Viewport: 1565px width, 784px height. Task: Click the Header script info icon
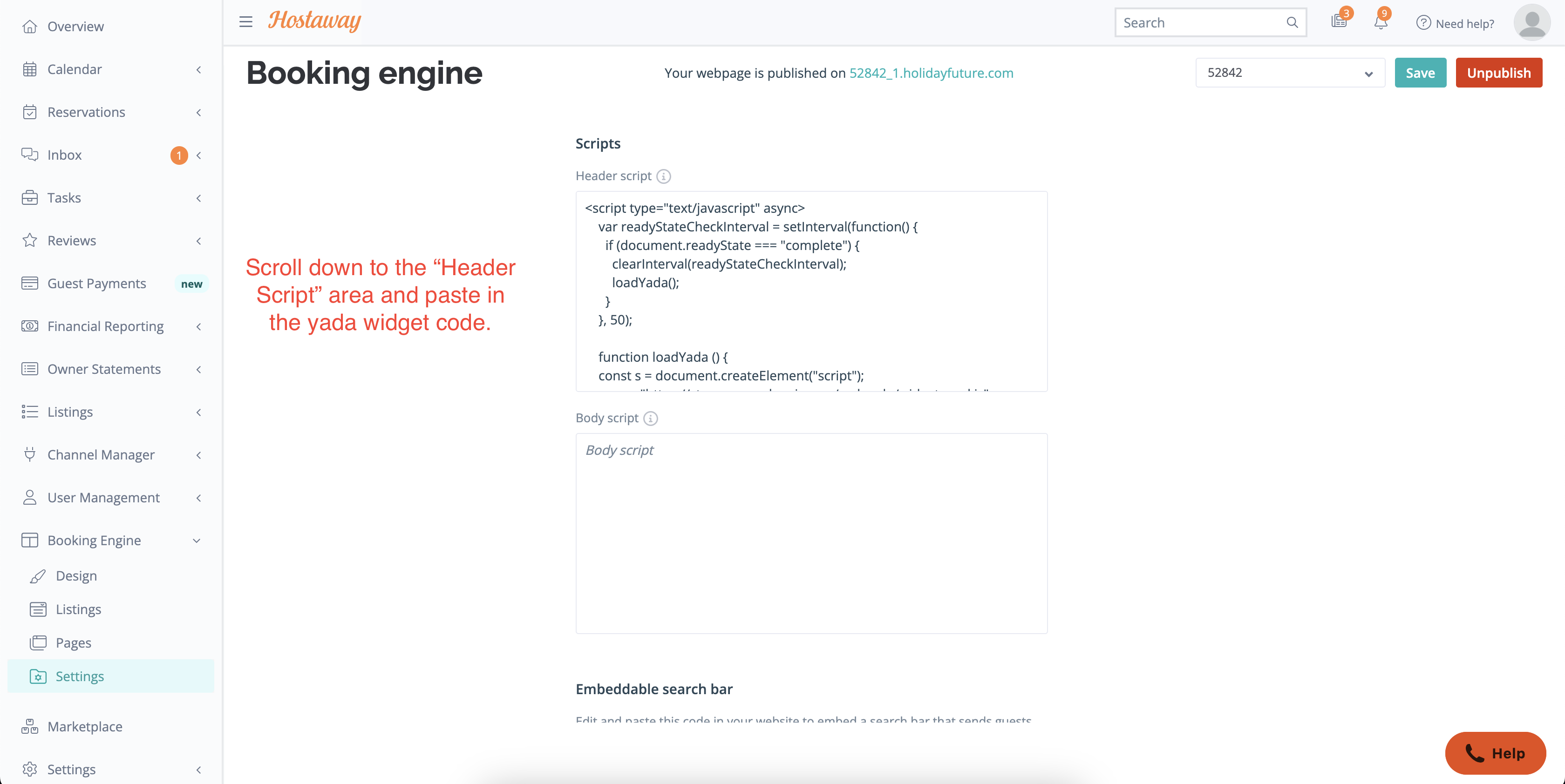click(x=663, y=176)
